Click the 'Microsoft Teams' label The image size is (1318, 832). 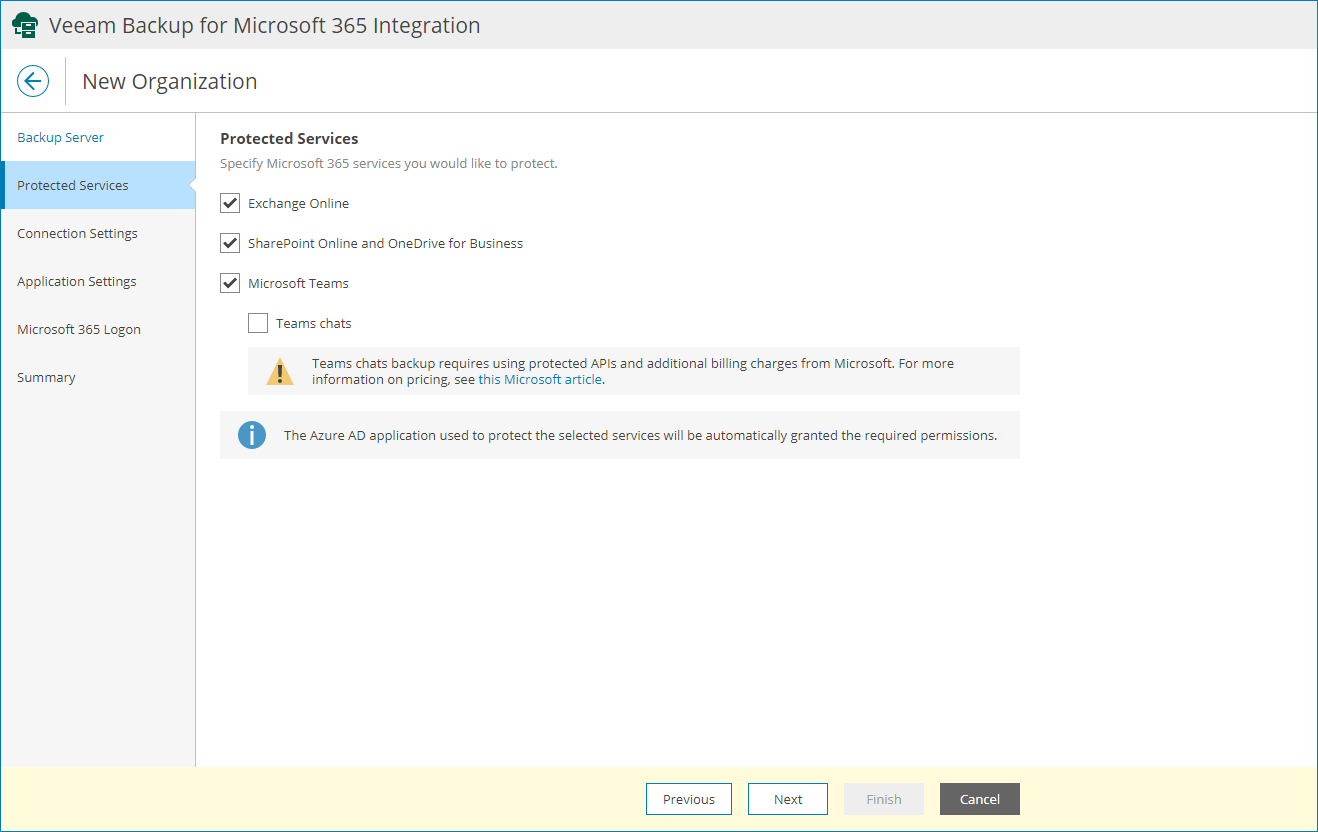tap(298, 283)
